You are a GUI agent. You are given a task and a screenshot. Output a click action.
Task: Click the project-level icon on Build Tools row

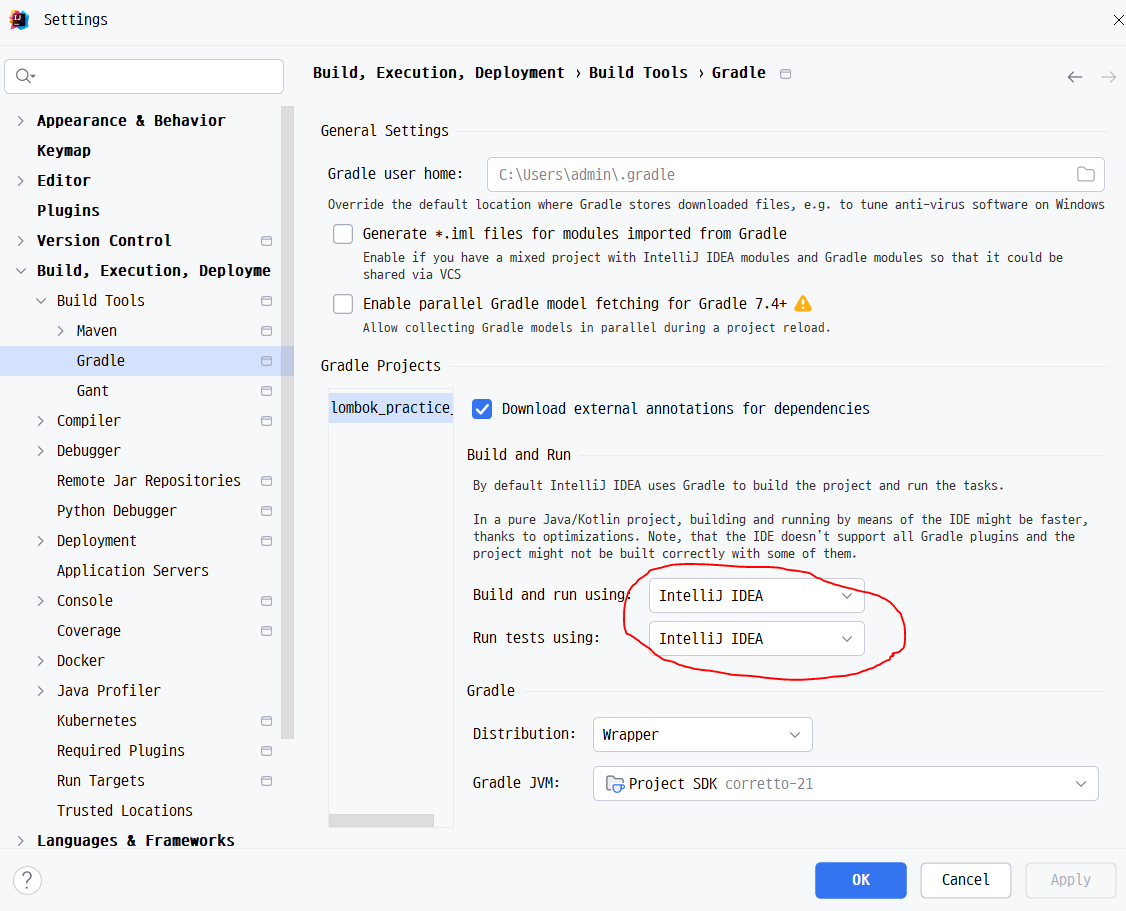tap(266, 302)
